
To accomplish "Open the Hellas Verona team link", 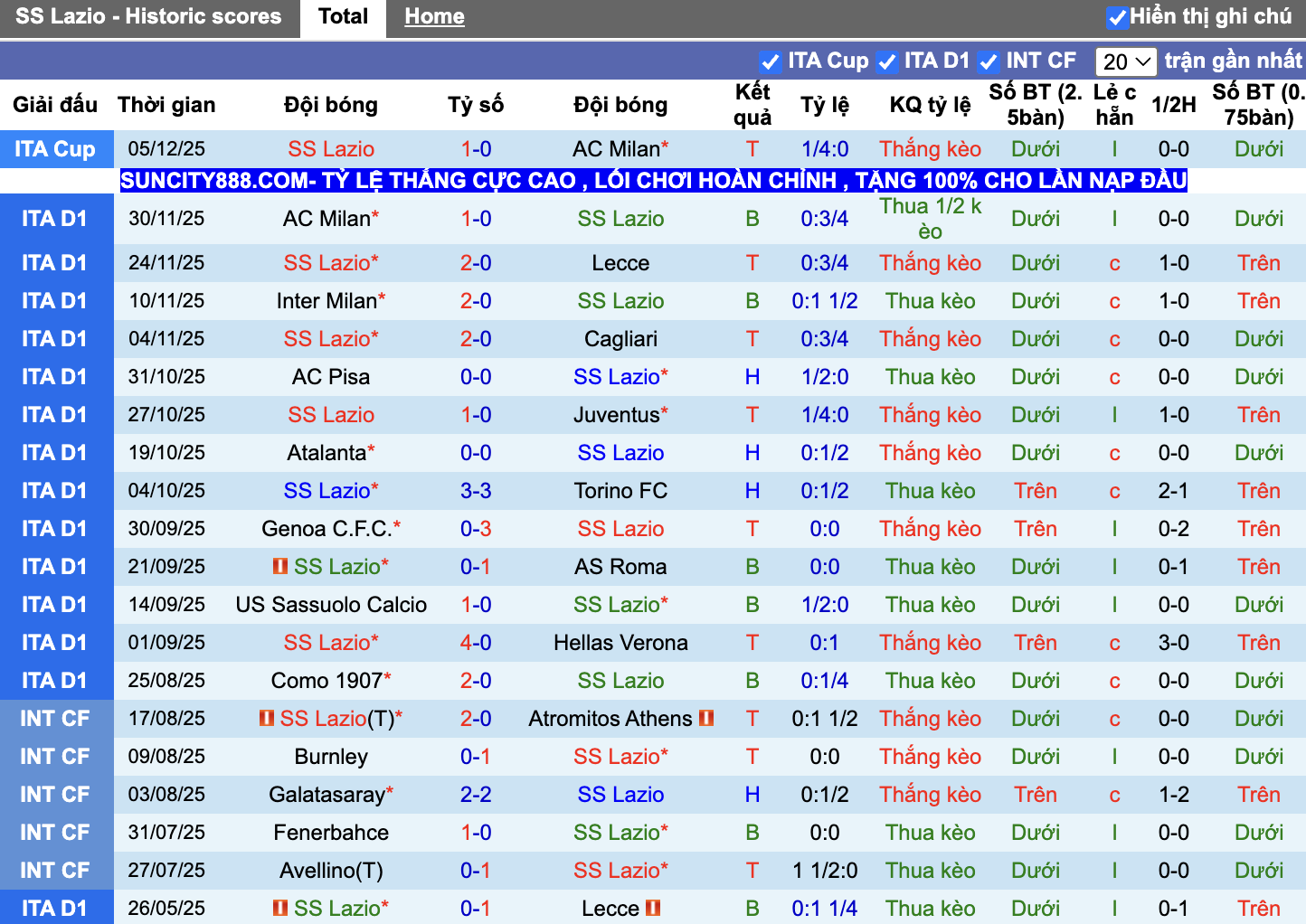I will coord(620,643).
